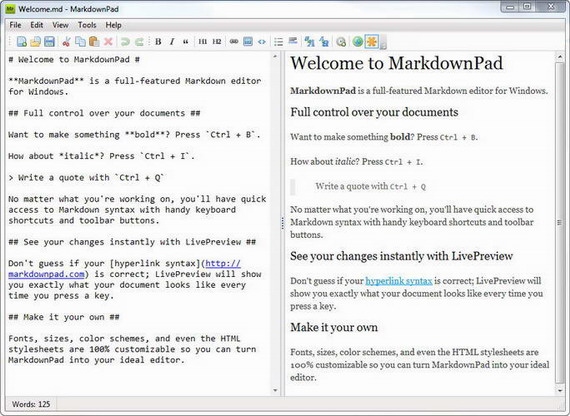Viewport: 570px width, 416px height.
Task: Click the preview pane vertical scrollbar
Action: coord(559,223)
